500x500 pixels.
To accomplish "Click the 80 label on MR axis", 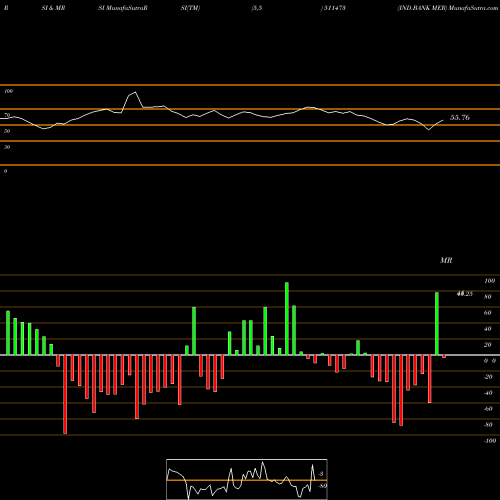I will tap(488, 297).
